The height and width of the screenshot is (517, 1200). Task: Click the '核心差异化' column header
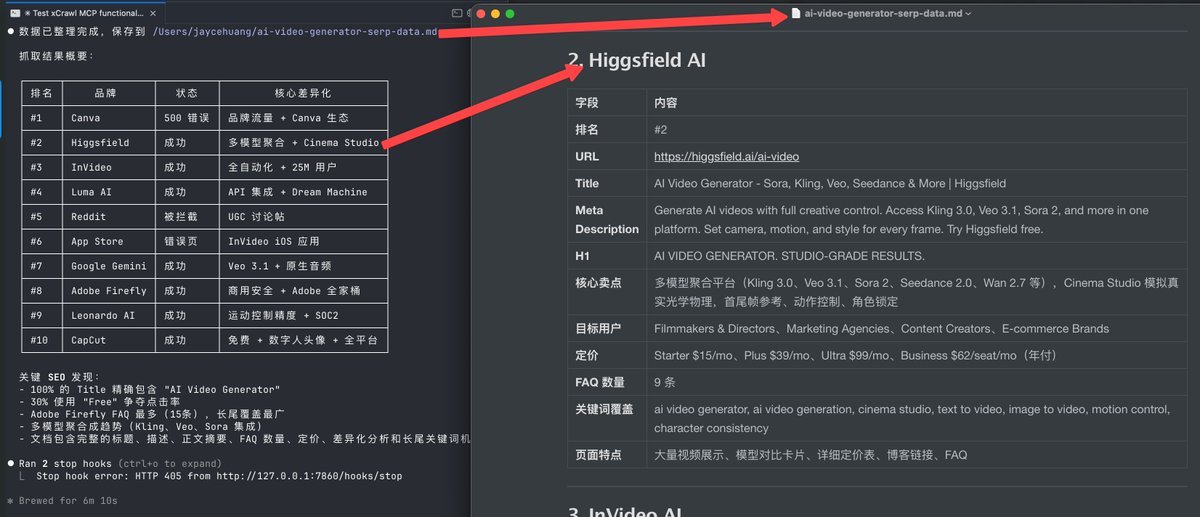point(303,93)
